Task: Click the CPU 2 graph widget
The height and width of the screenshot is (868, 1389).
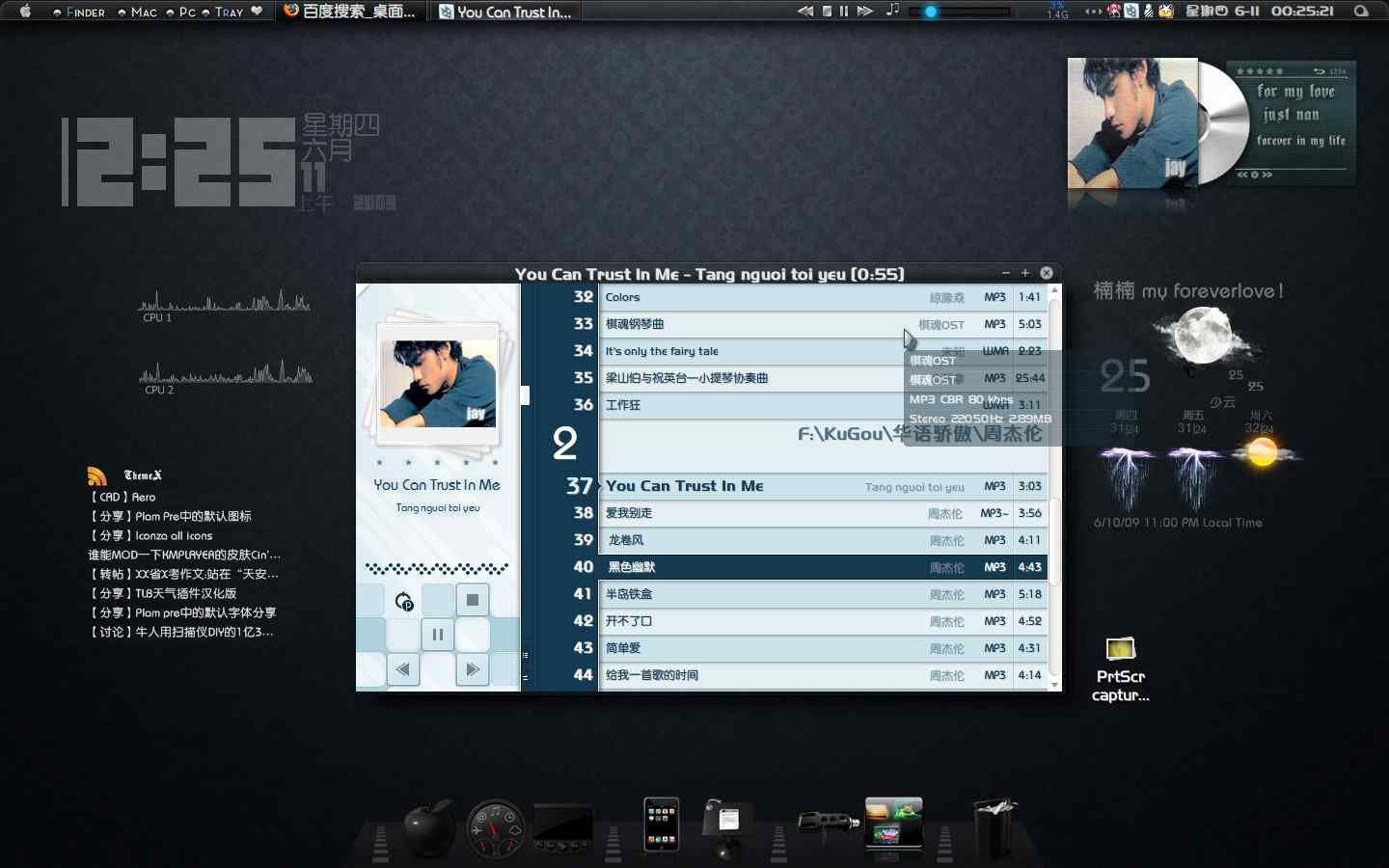Action: 226,372
